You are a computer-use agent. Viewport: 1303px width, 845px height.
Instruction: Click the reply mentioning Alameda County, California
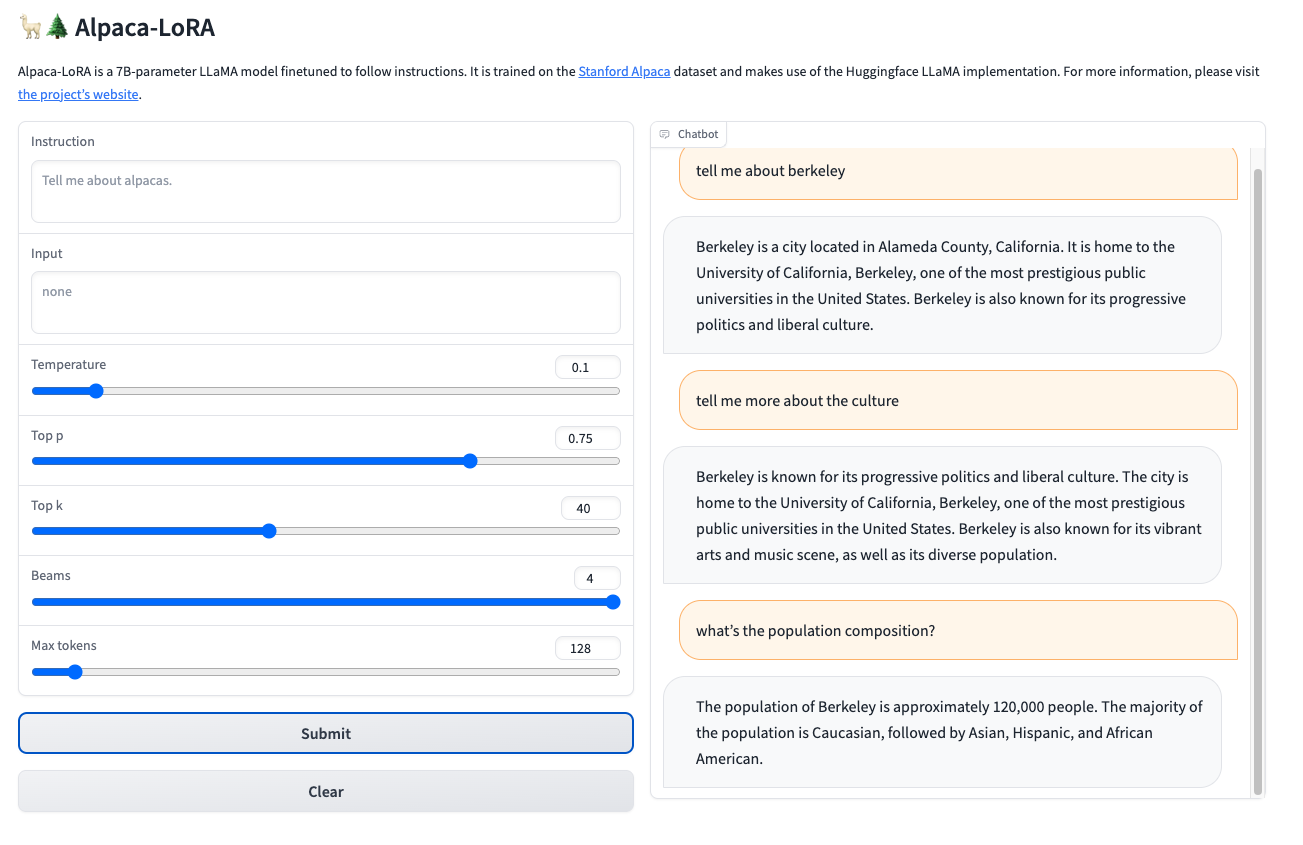[942, 285]
